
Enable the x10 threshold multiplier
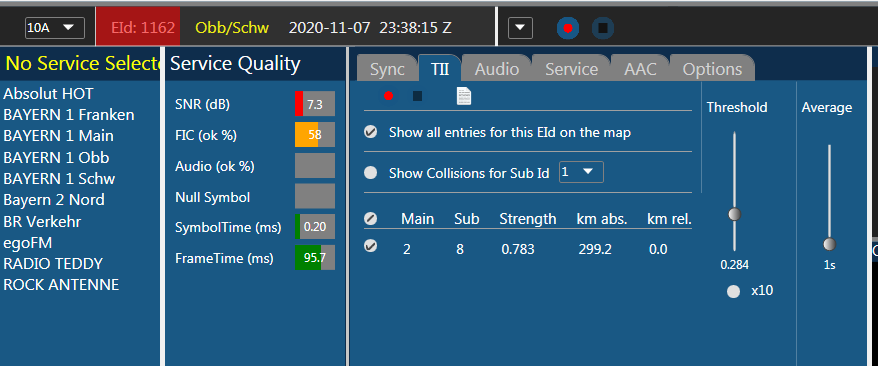(x=733, y=291)
